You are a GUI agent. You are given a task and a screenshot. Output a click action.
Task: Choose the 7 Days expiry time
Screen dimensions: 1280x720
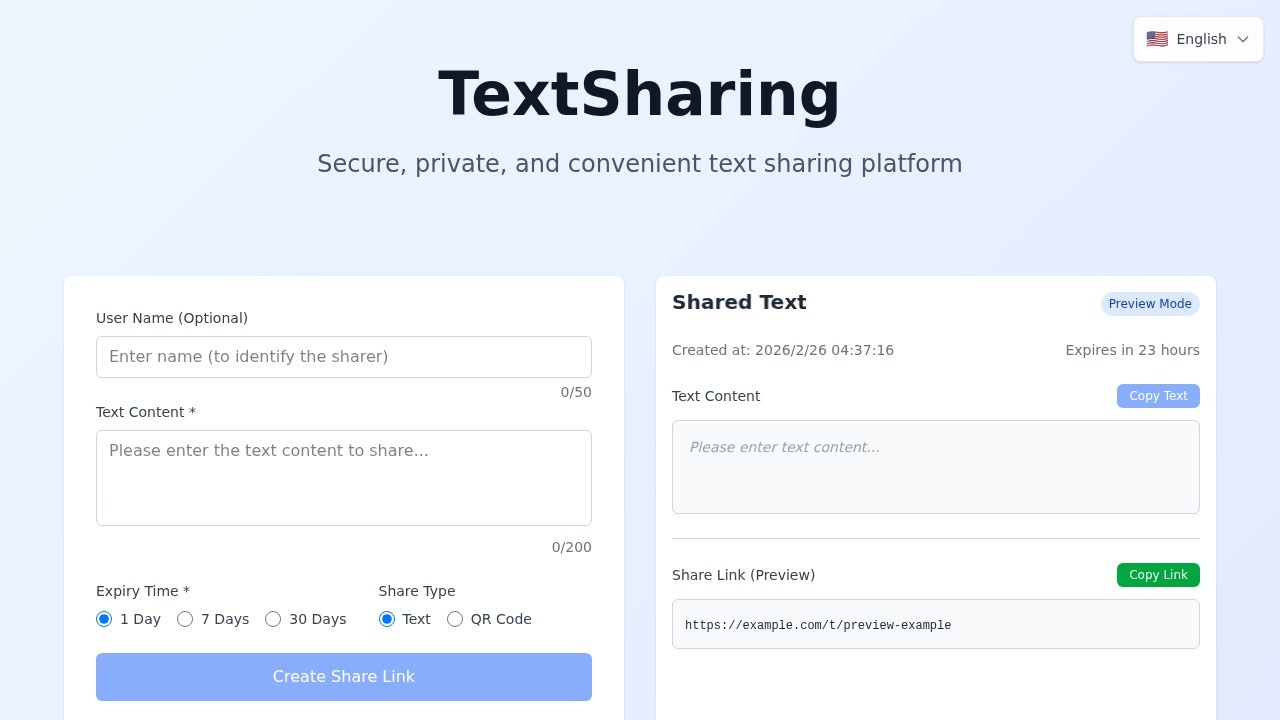pyautogui.click(x=185, y=619)
